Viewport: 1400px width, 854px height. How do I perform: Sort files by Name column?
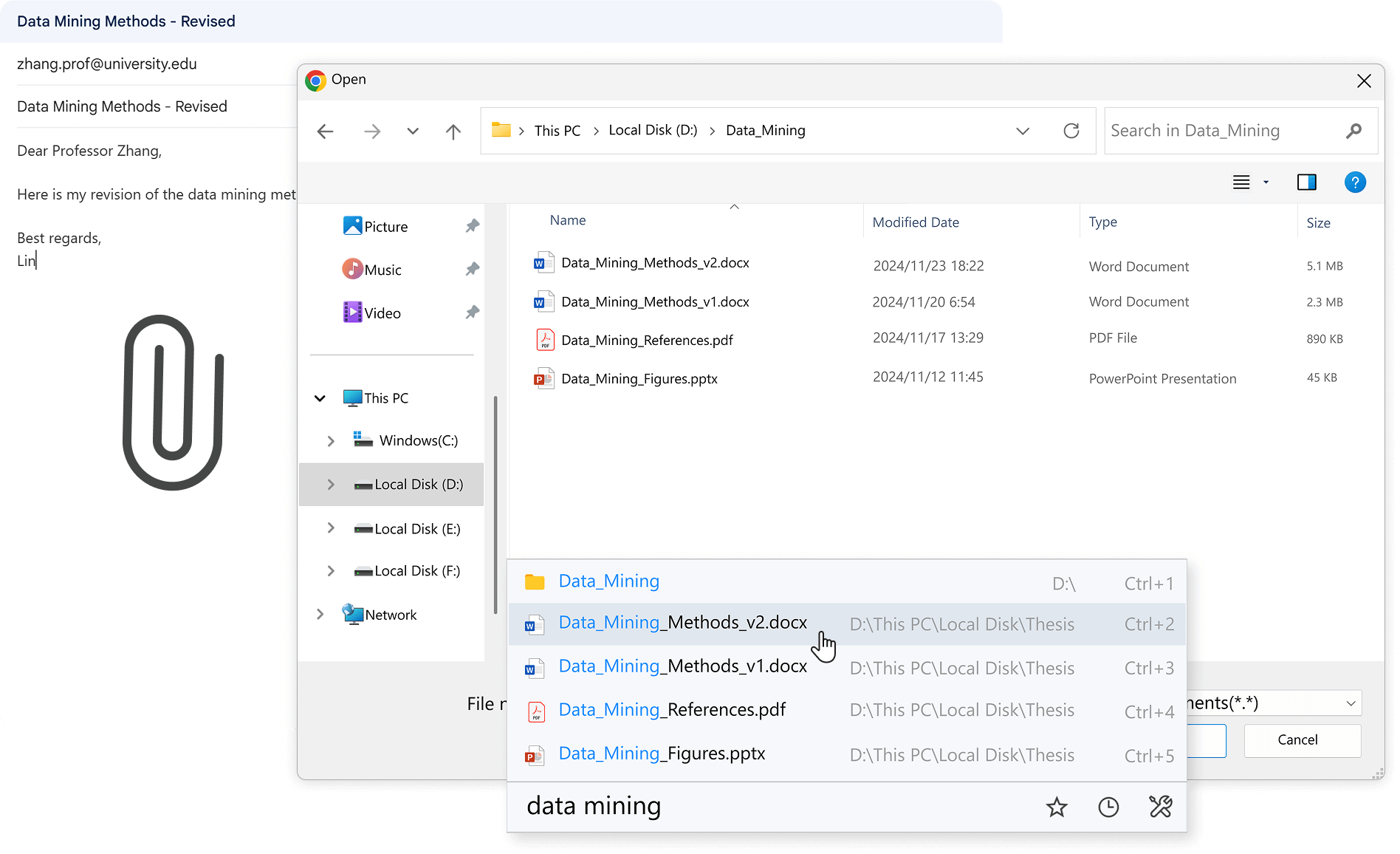point(568,221)
